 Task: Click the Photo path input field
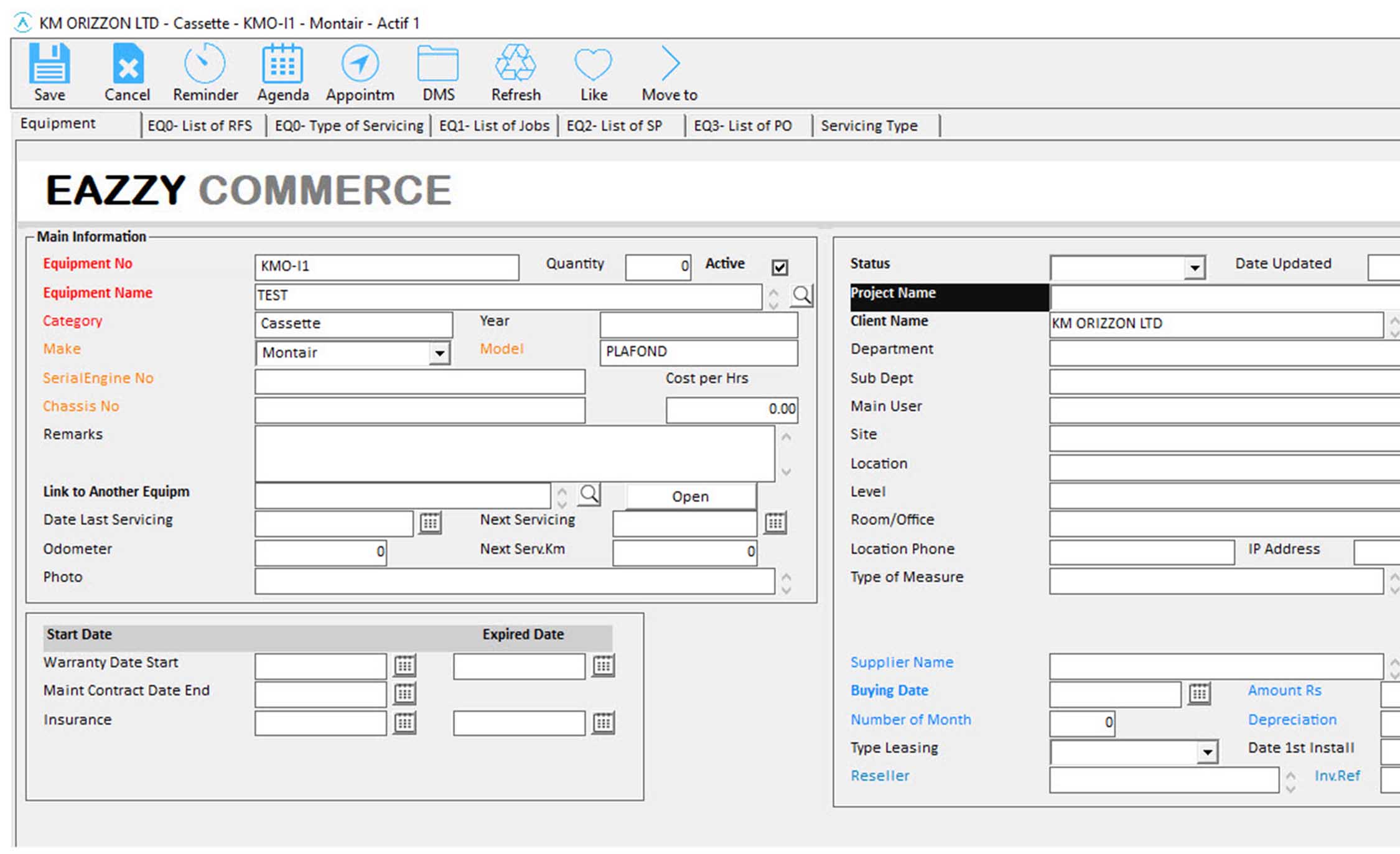[515, 581]
